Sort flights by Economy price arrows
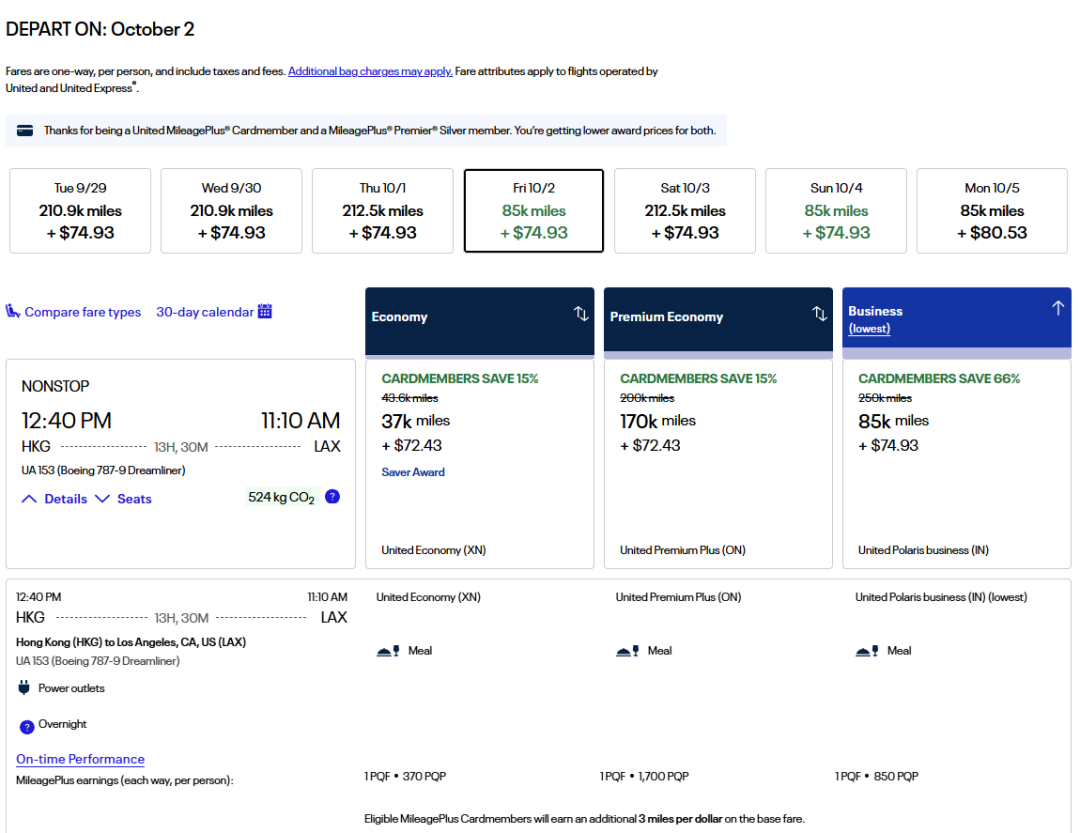 581,314
